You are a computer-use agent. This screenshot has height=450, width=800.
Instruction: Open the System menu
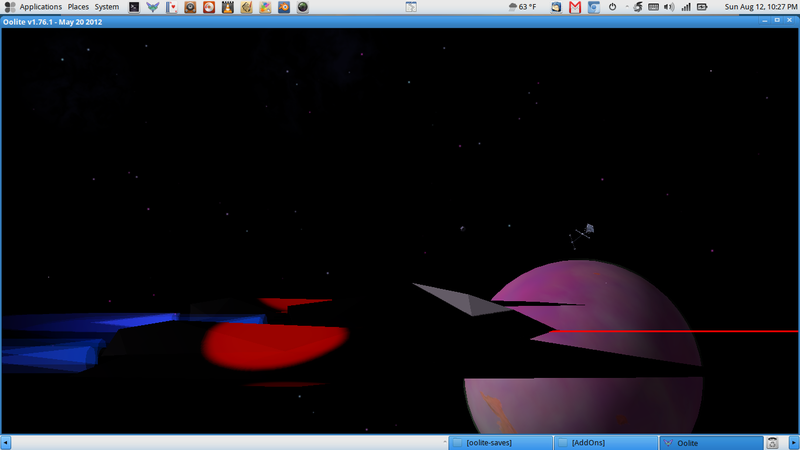tap(106, 7)
